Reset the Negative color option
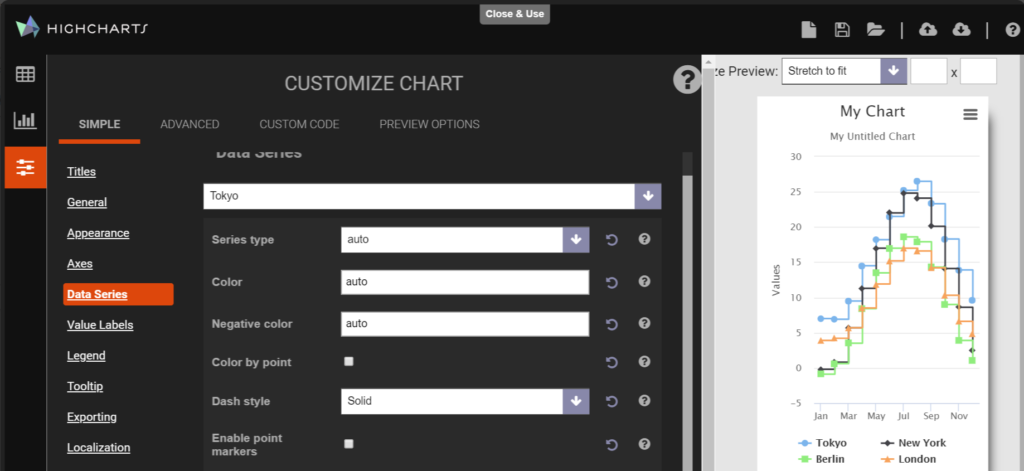Image resolution: width=1024 pixels, height=471 pixels. click(611, 324)
